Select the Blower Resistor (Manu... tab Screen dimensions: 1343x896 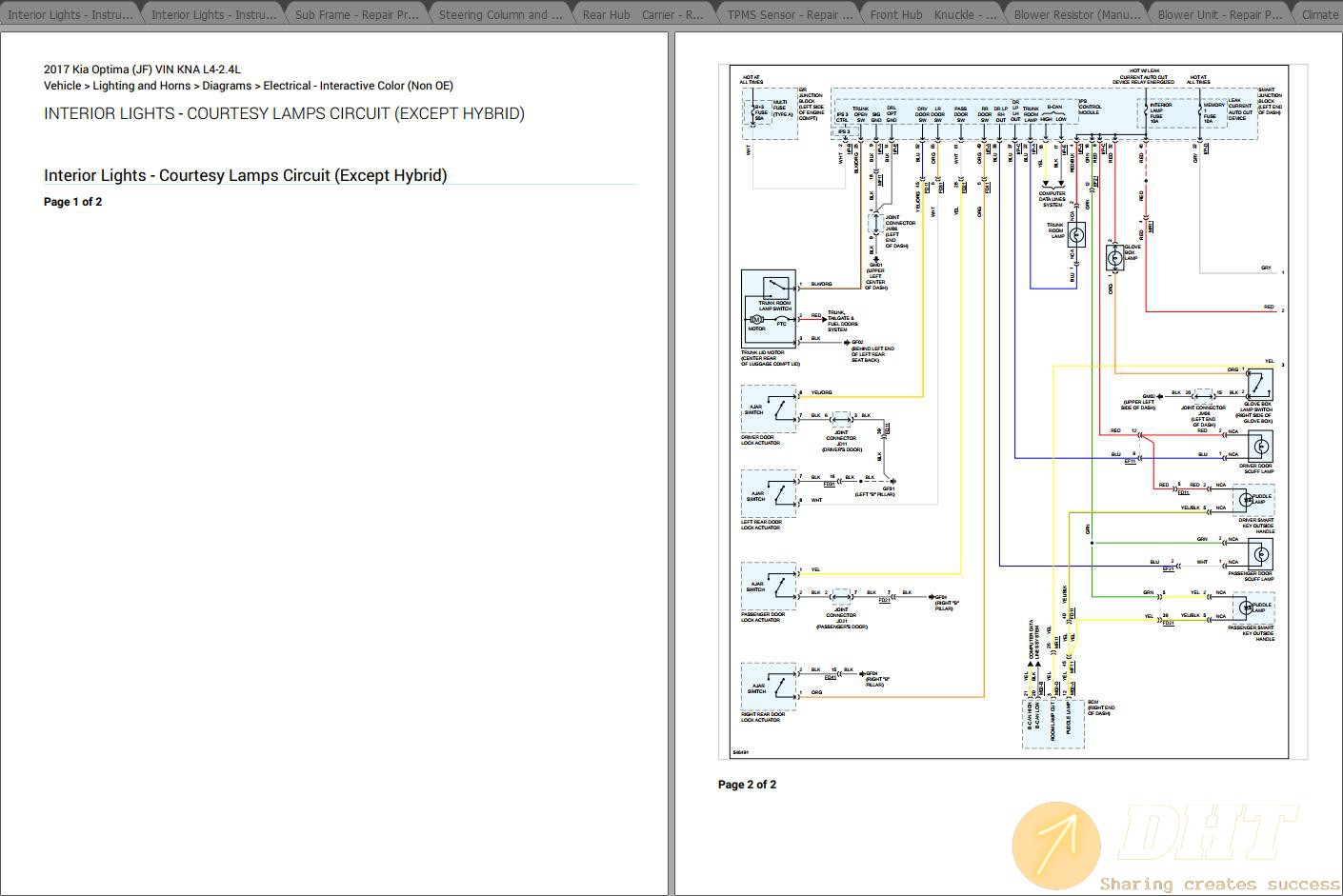pyautogui.click(x=1078, y=14)
